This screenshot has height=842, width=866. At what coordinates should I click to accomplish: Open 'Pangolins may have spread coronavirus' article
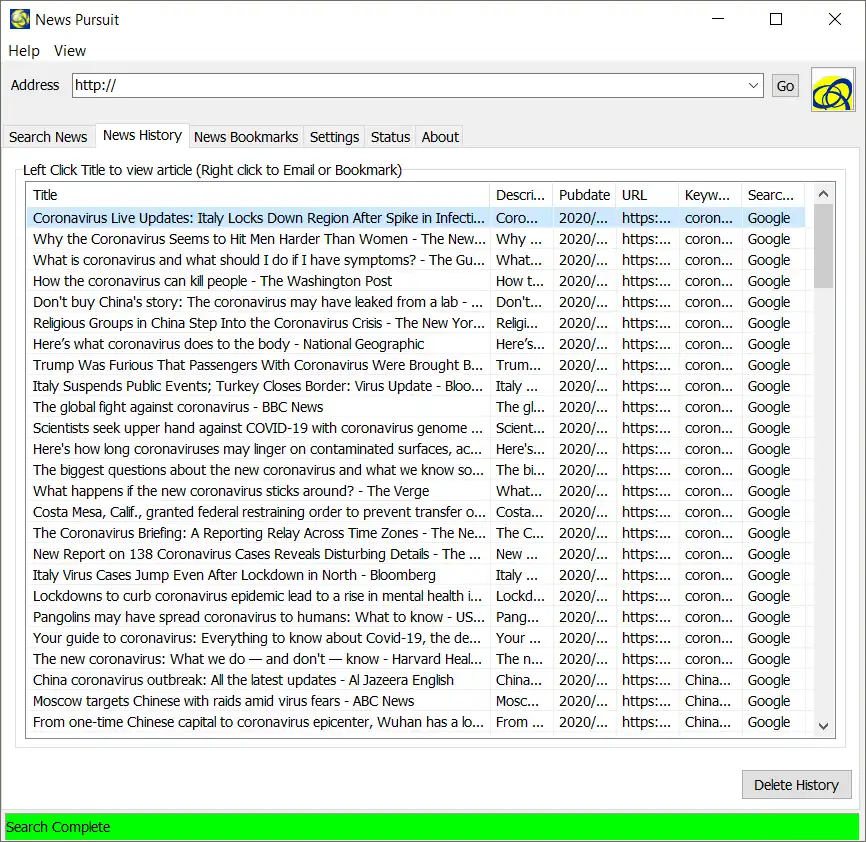[x=258, y=617]
